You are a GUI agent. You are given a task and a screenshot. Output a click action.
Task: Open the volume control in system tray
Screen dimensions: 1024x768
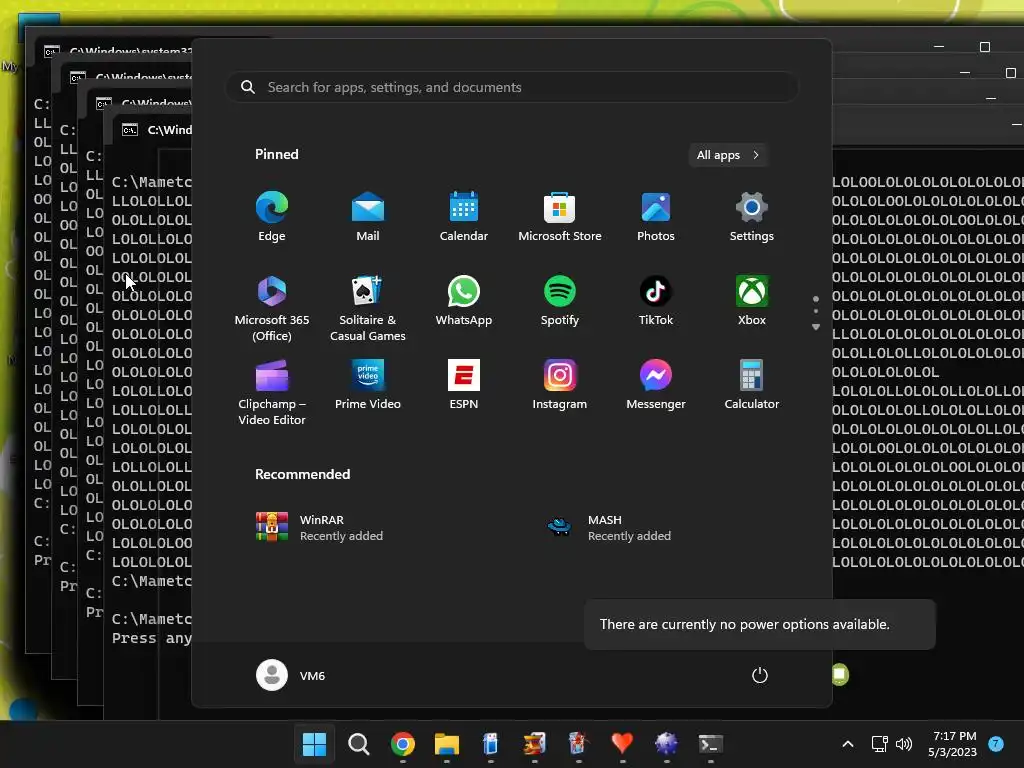[x=904, y=744]
